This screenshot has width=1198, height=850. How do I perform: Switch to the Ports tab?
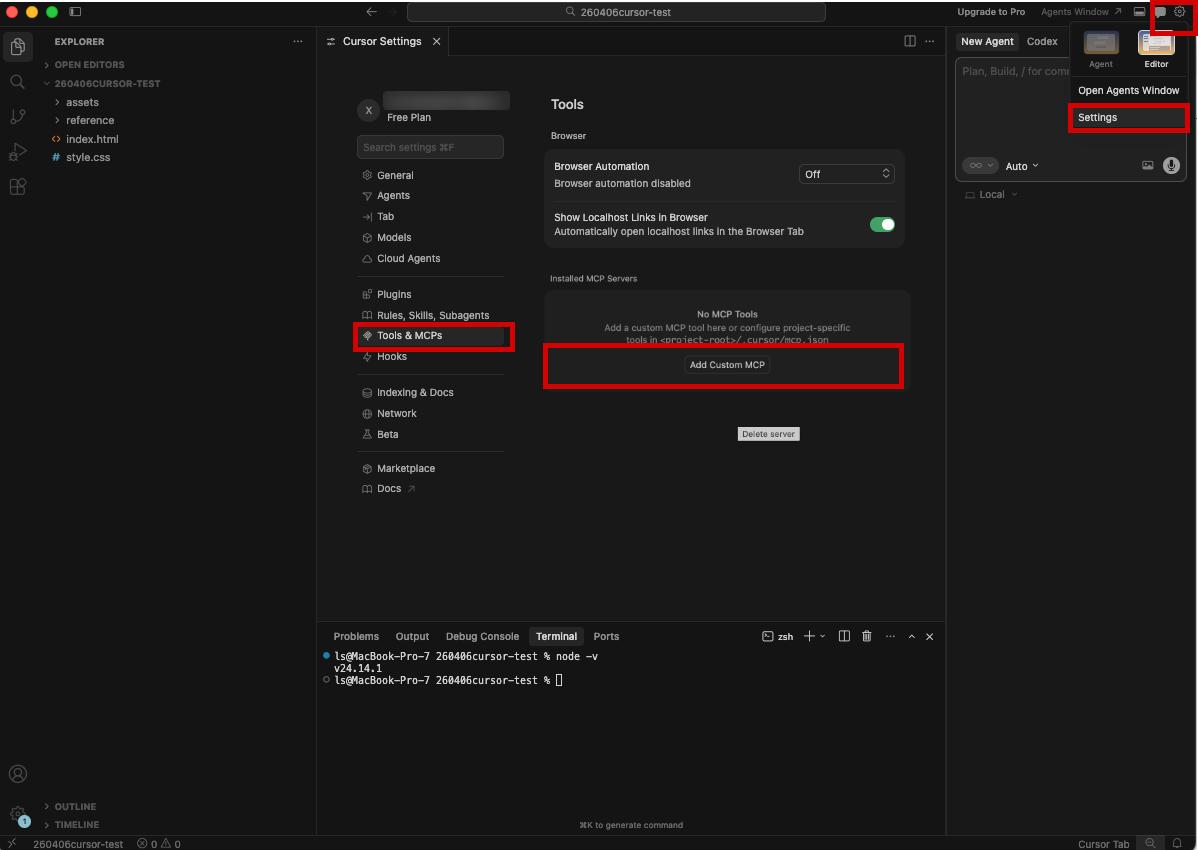pyautogui.click(x=606, y=636)
